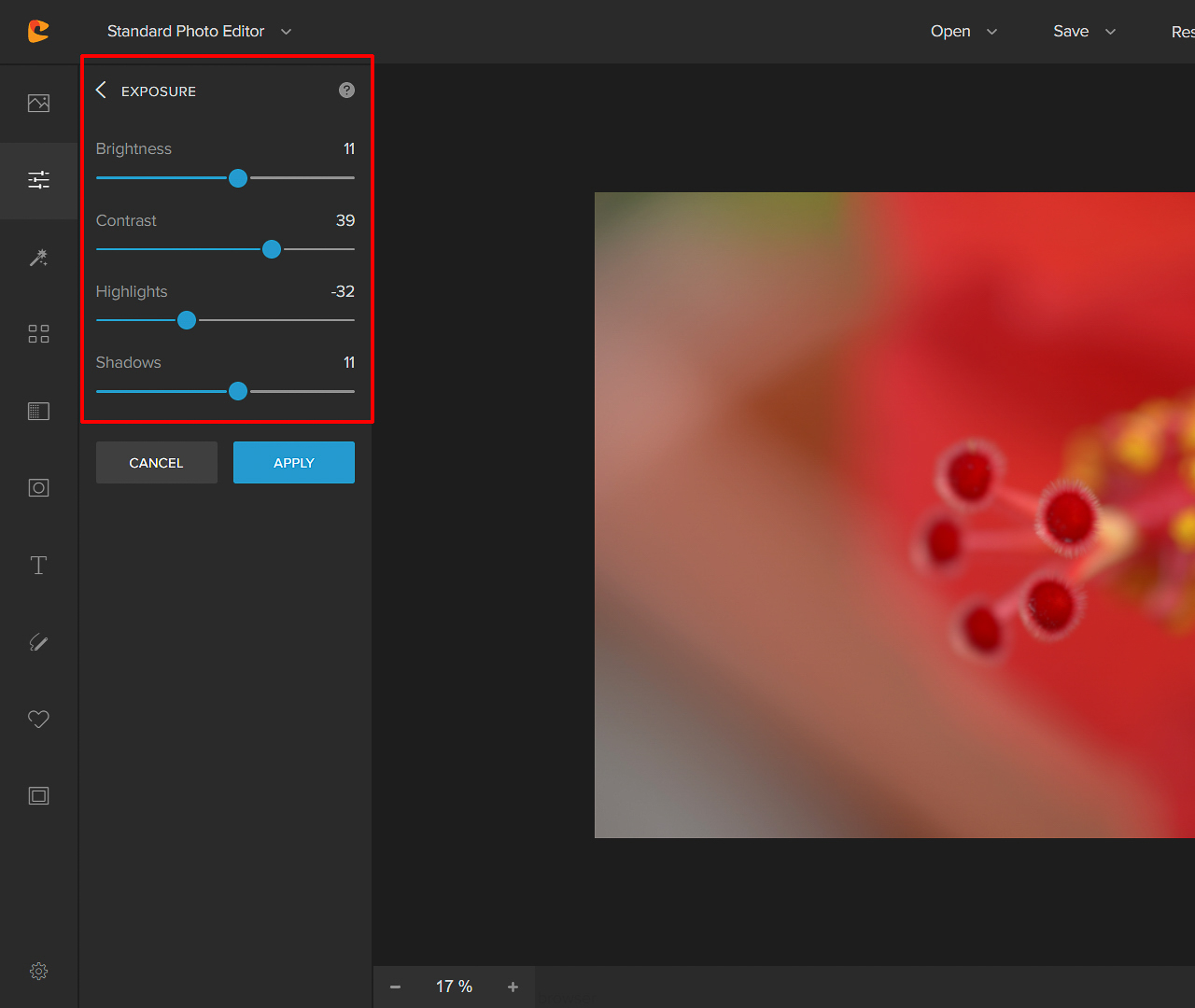Open the focus vignette tool
Image resolution: width=1195 pixels, height=1008 pixels.
(38, 487)
